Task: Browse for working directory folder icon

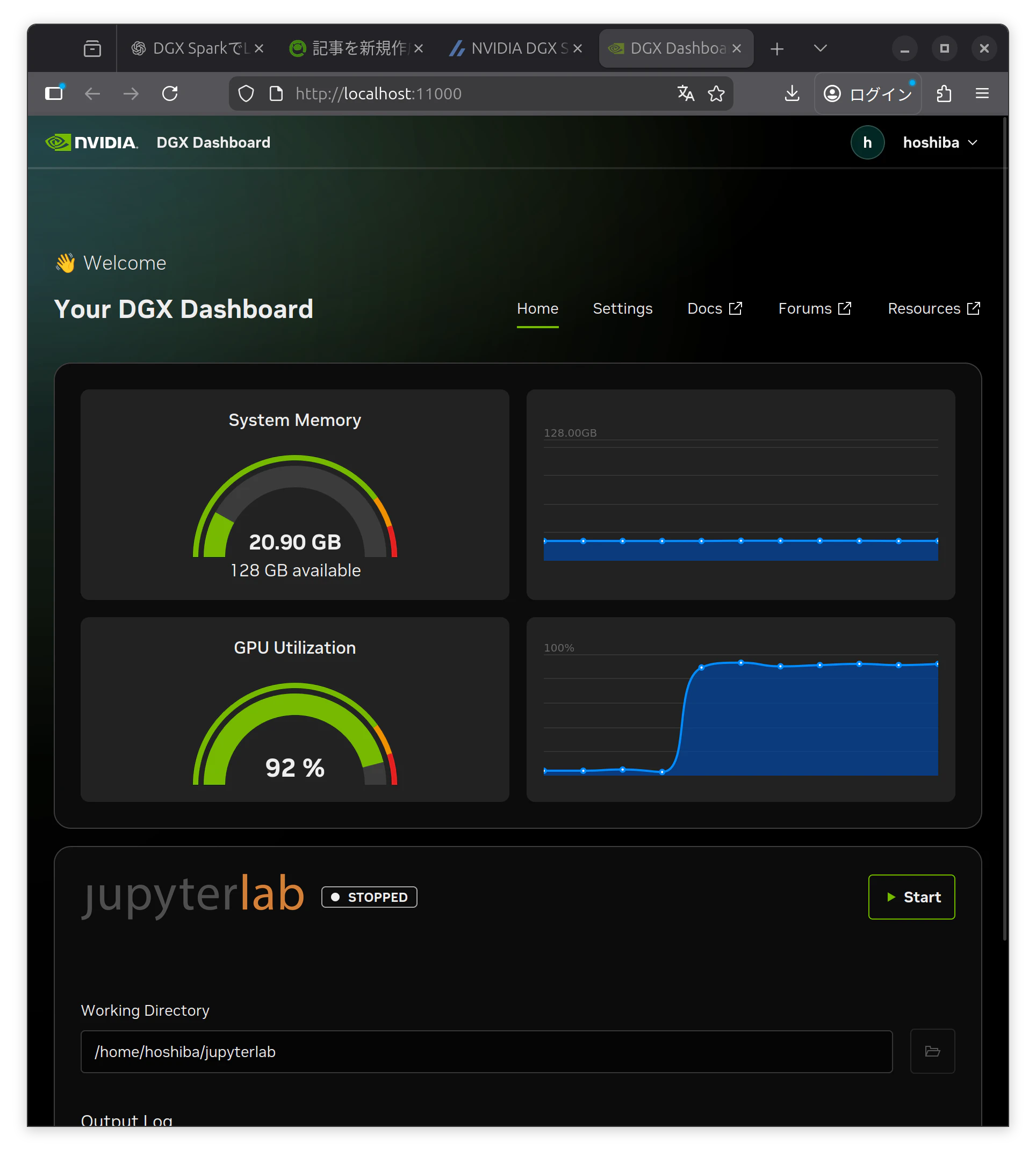Action: [932, 1051]
